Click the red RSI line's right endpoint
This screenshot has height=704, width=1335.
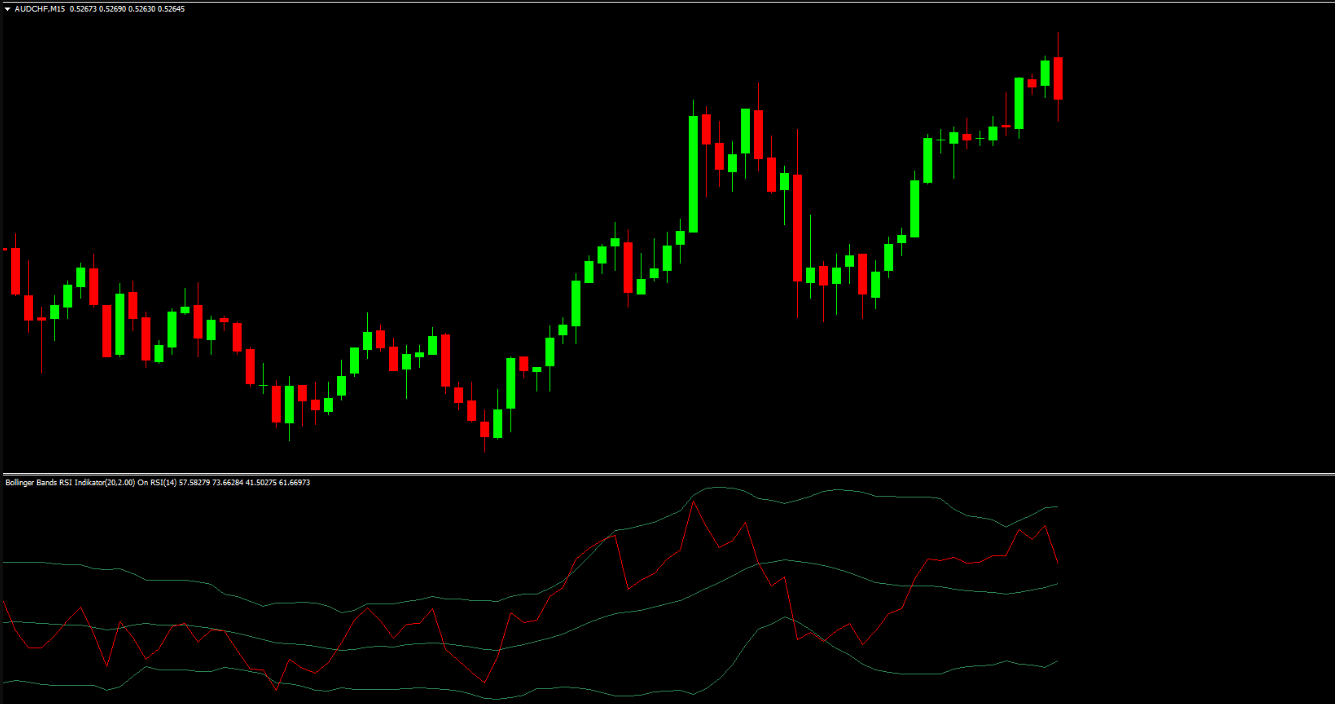1057,561
